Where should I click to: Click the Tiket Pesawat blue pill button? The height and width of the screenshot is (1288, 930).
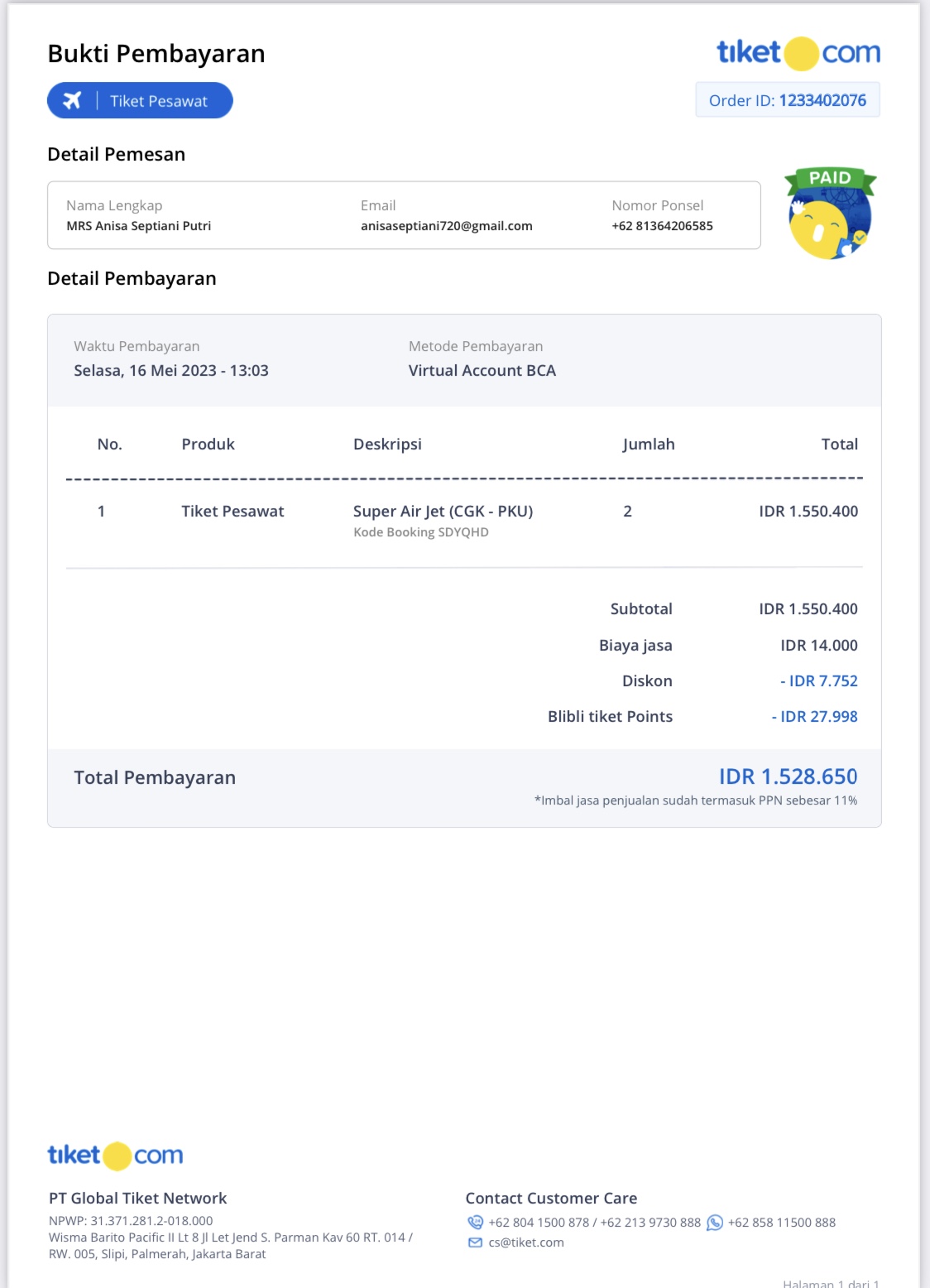(140, 100)
